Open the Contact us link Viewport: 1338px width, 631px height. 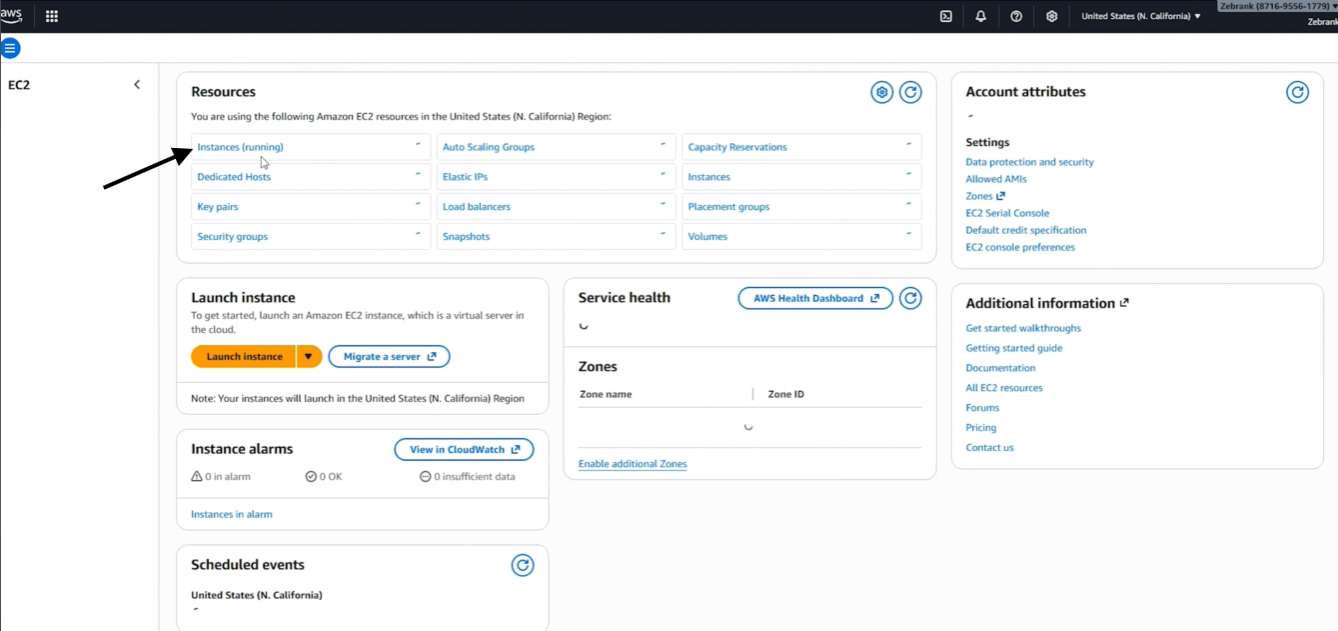click(x=989, y=448)
